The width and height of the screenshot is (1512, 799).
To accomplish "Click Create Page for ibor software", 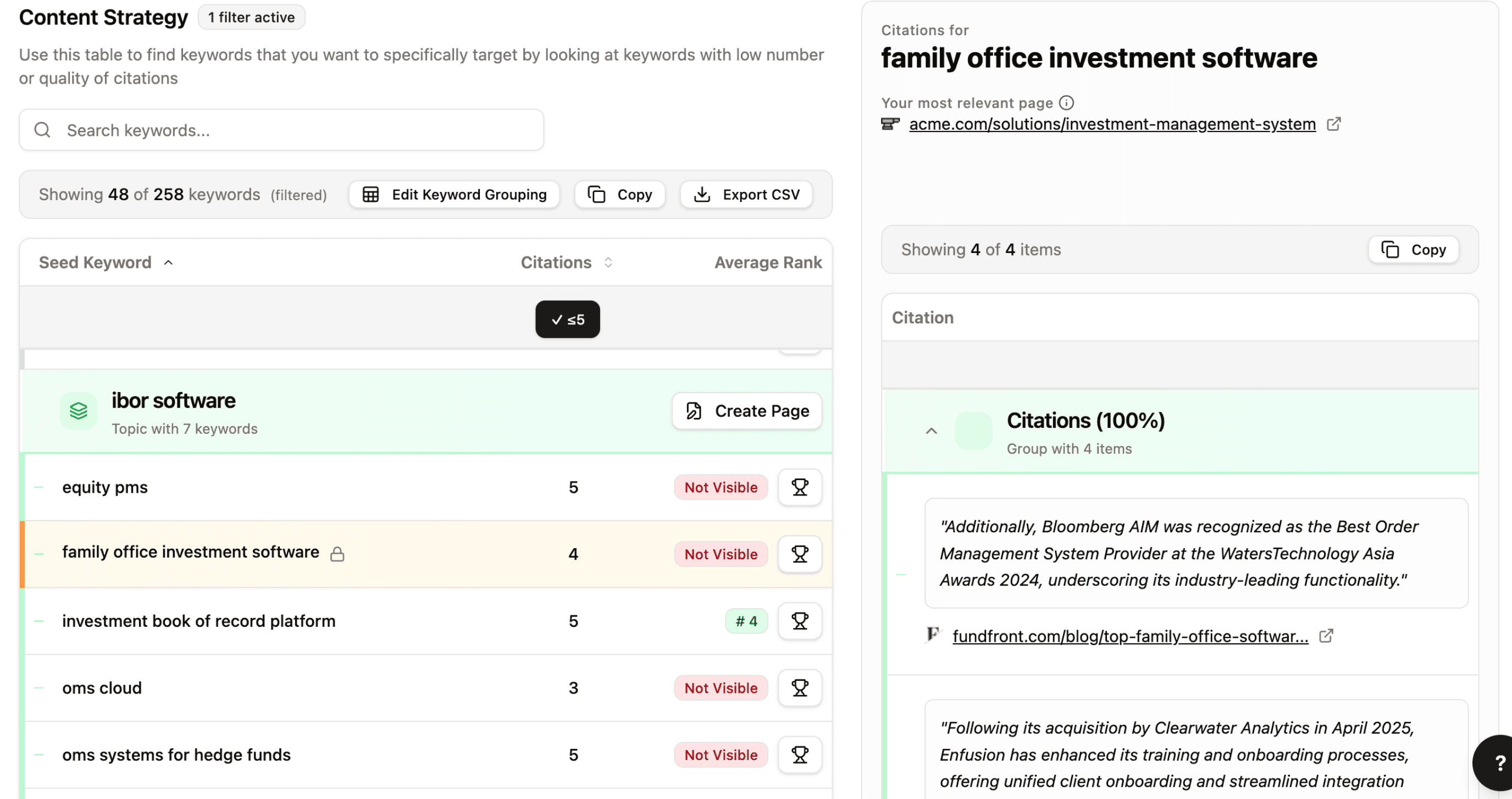I will pyautogui.click(x=746, y=411).
